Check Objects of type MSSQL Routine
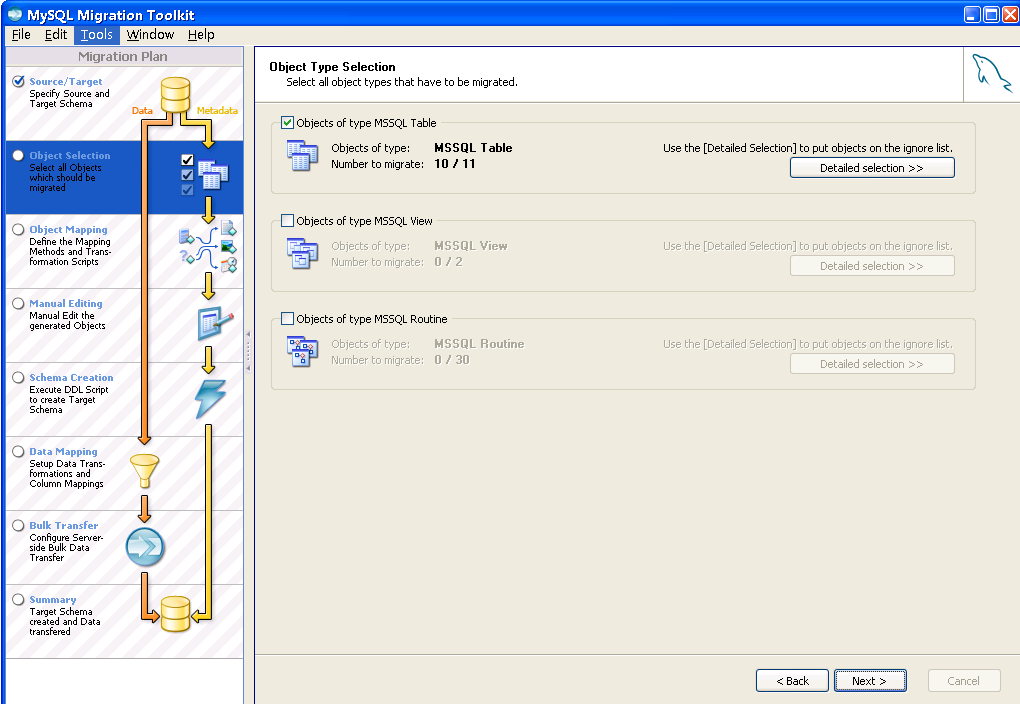This screenshot has height=704, width=1020. pos(287,319)
